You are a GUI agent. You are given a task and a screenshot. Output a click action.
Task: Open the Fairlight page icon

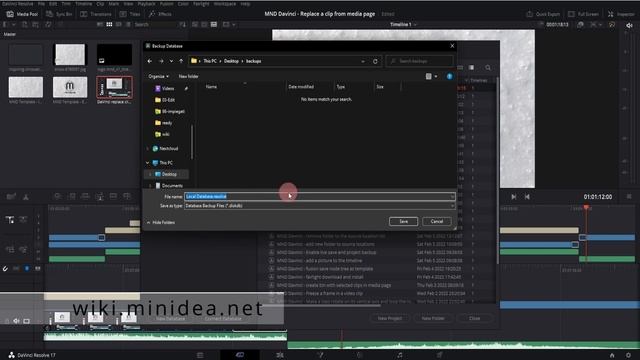click(400, 355)
